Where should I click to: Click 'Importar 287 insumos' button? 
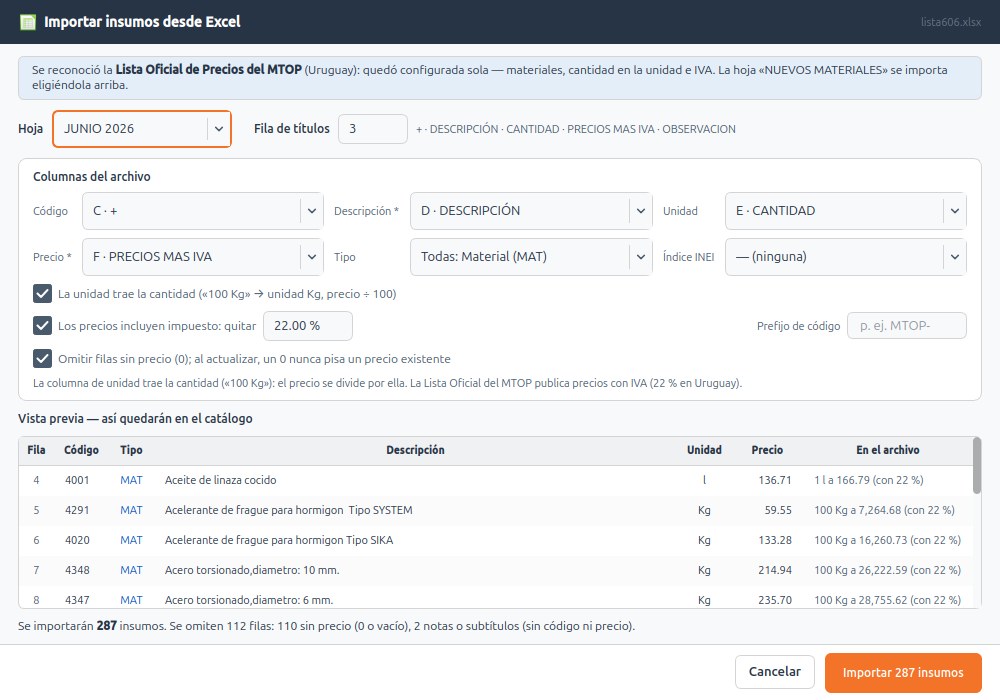coord(903,673)
